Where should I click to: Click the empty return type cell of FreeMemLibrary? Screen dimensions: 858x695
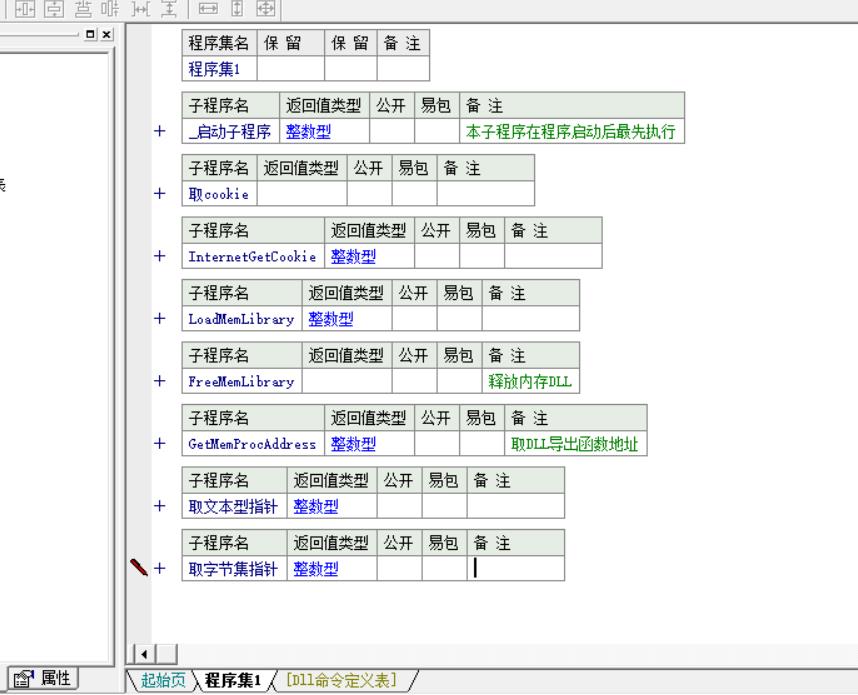pos(347,381)
